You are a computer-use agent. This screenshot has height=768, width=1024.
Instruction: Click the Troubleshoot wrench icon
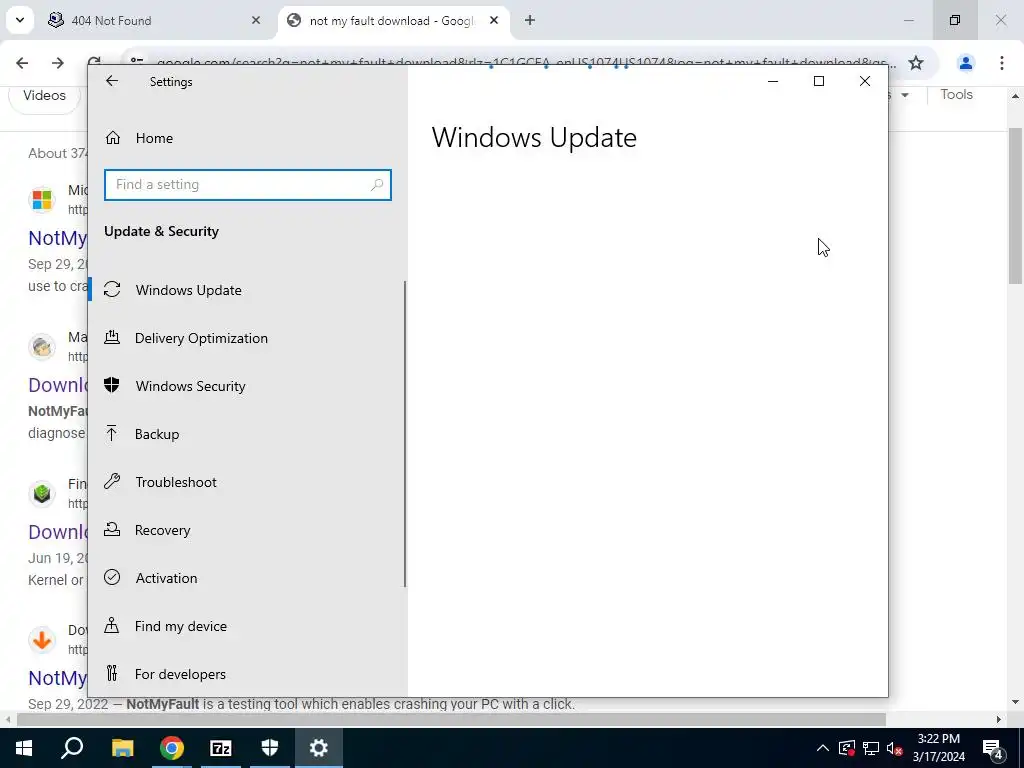click(112, 481)
